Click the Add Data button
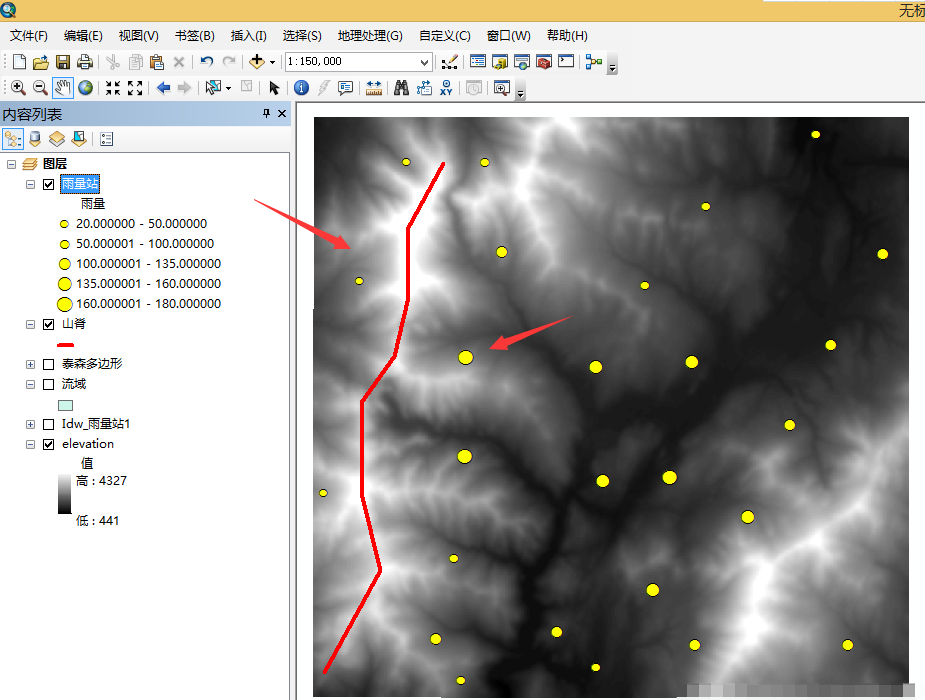The height and width of the screenshot is (700, 925). [x=257, y=61]
